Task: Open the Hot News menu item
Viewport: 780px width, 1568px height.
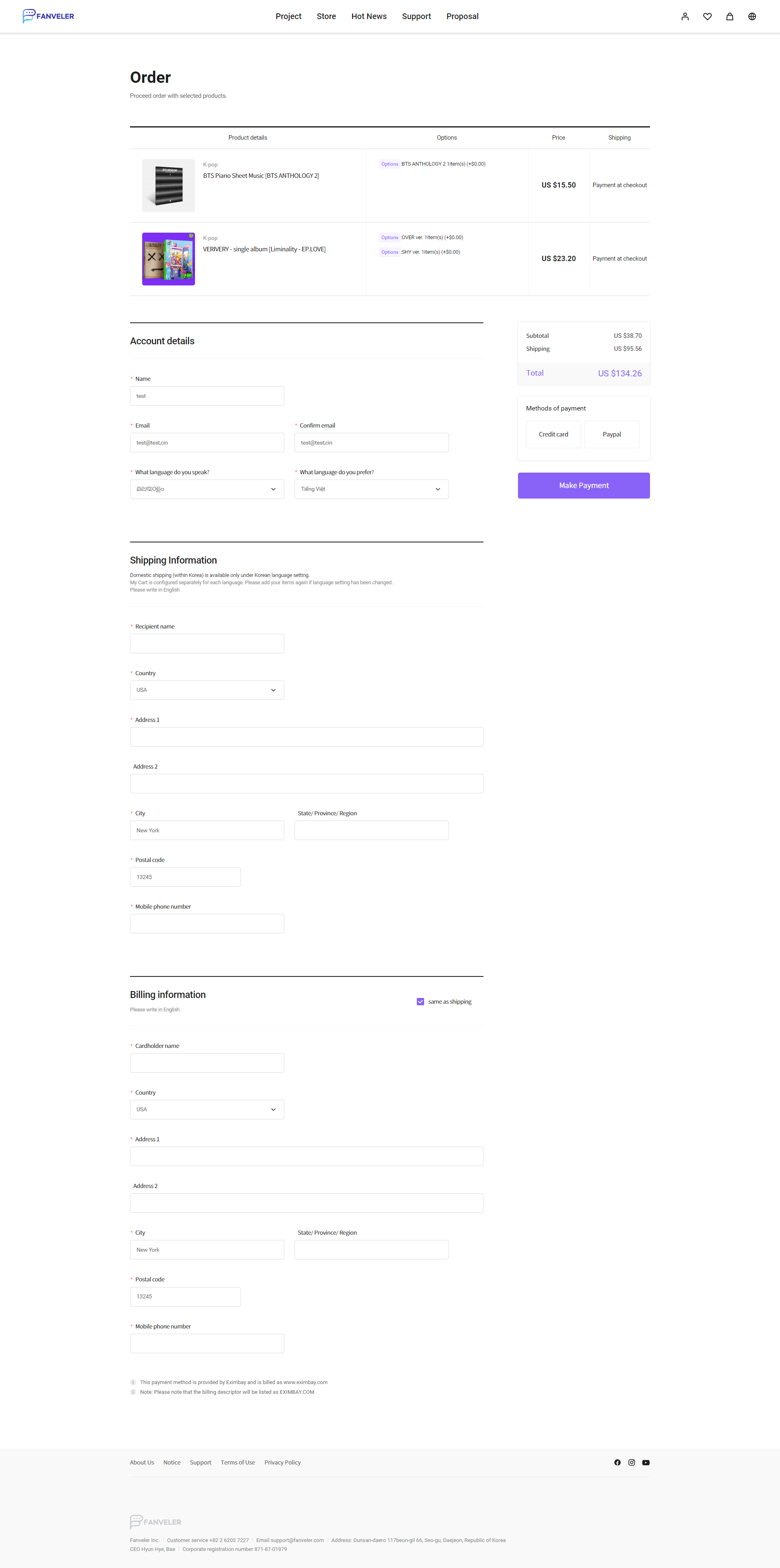Action: [x=369, y=16]
